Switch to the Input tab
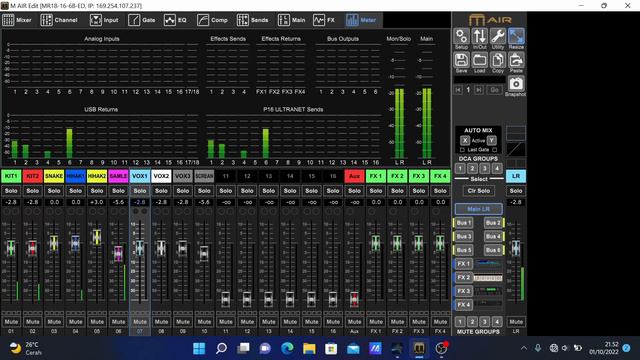This screenshot has height=360, width=640. coord(104,20)
